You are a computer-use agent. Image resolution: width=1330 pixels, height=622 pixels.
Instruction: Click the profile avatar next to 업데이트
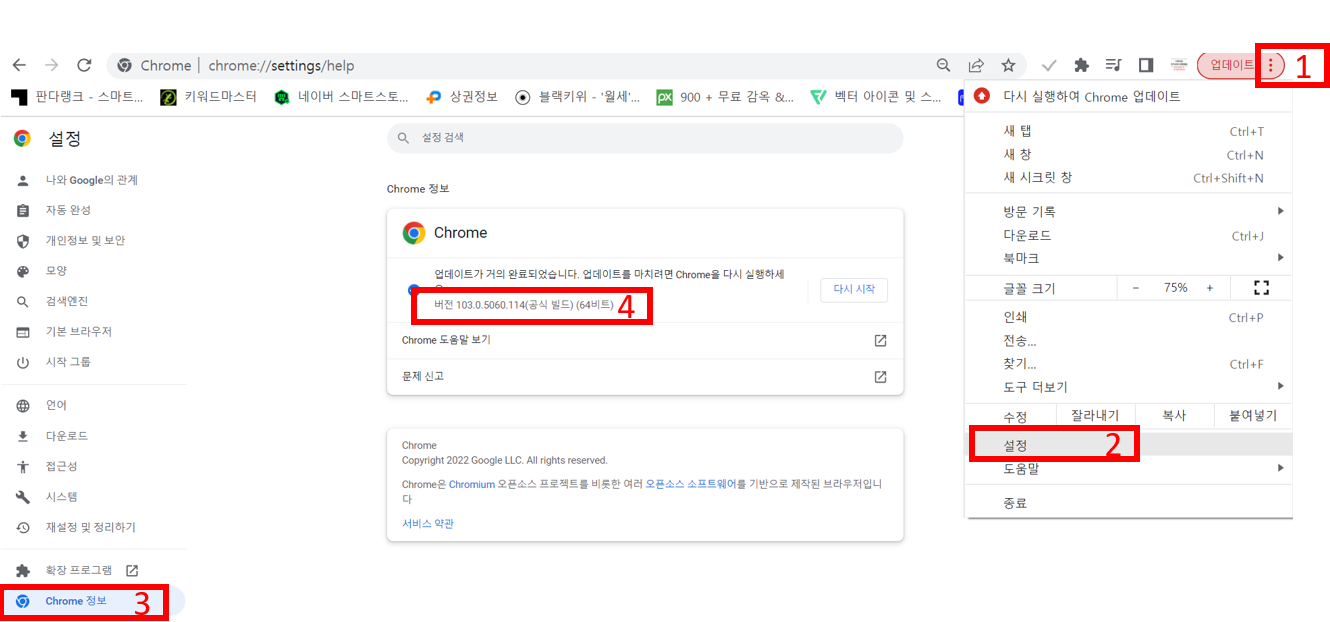(x=1179, y=65)
